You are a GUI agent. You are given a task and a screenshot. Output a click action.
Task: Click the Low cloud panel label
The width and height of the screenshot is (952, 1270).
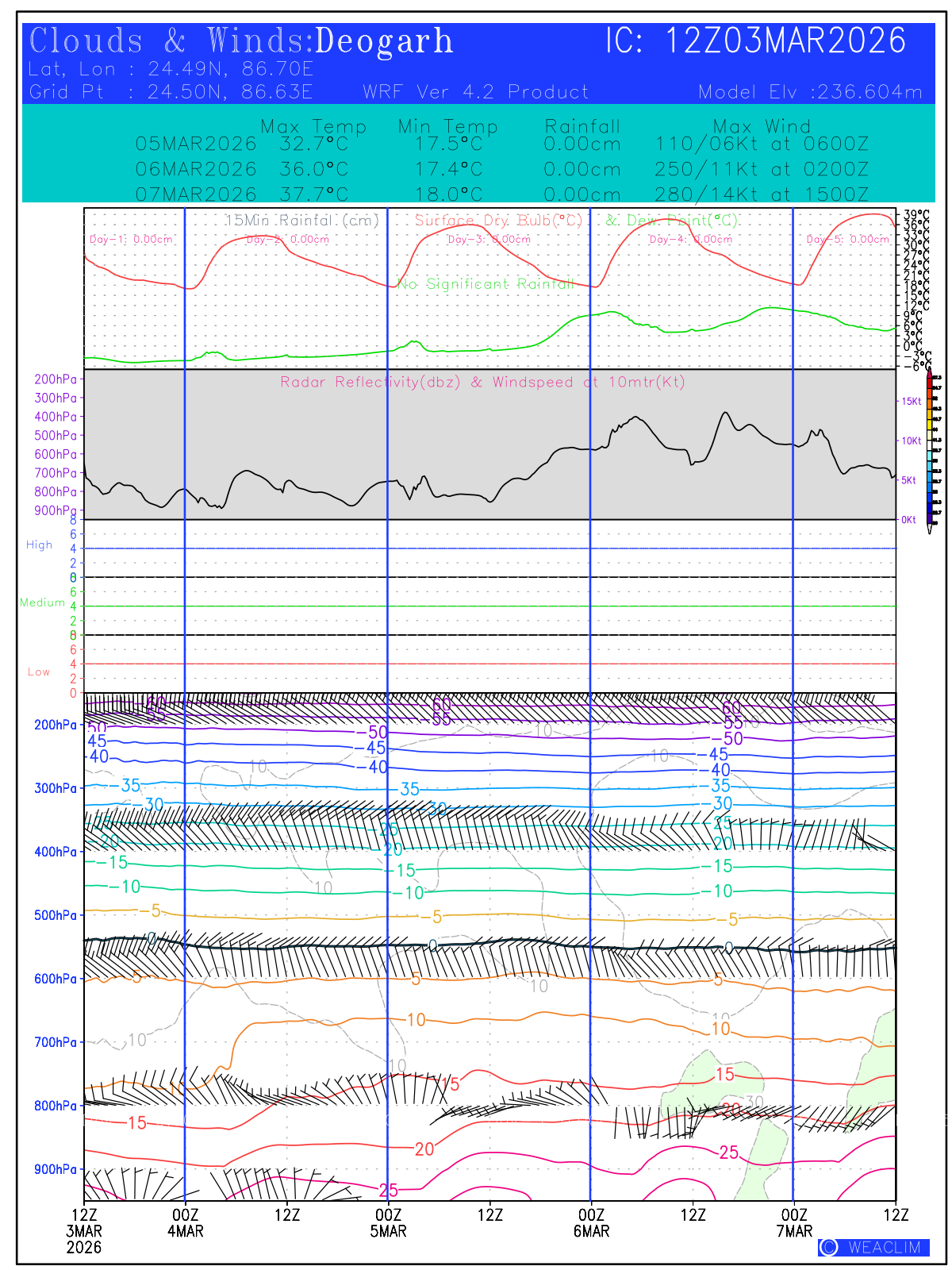[x=39, y=672]
